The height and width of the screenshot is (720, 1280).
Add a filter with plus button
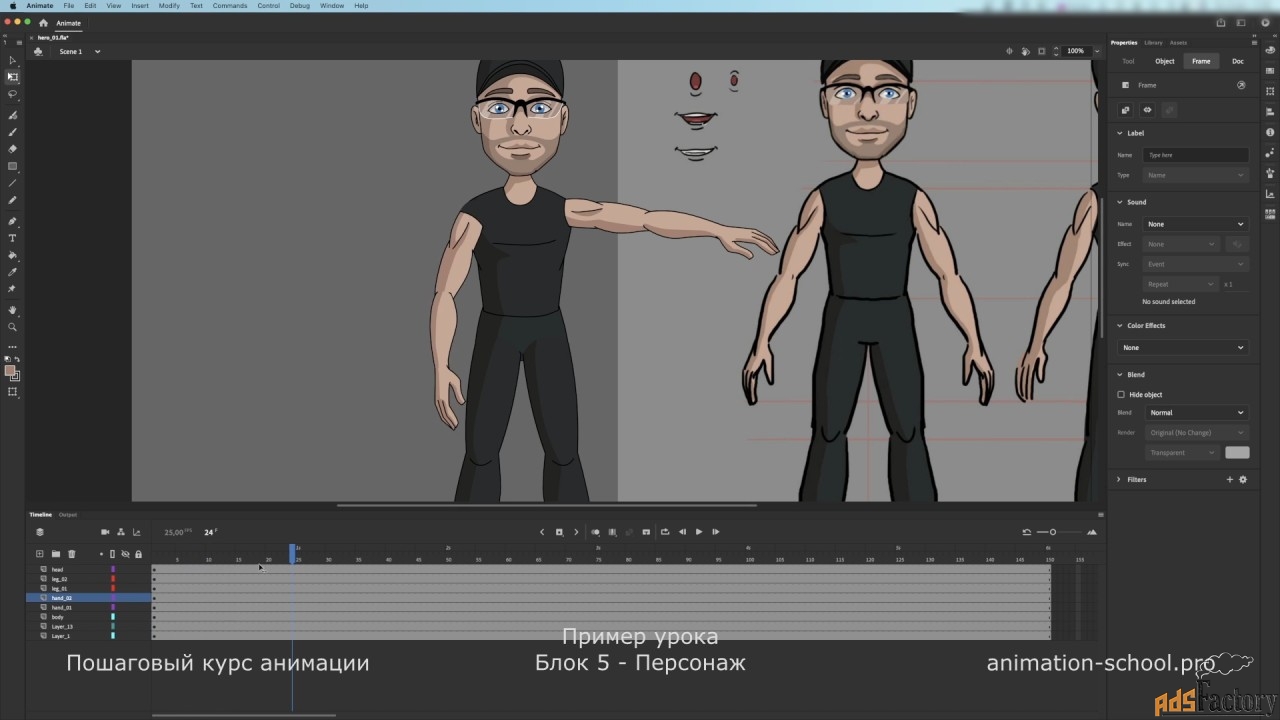click(x=1230, y=480)
